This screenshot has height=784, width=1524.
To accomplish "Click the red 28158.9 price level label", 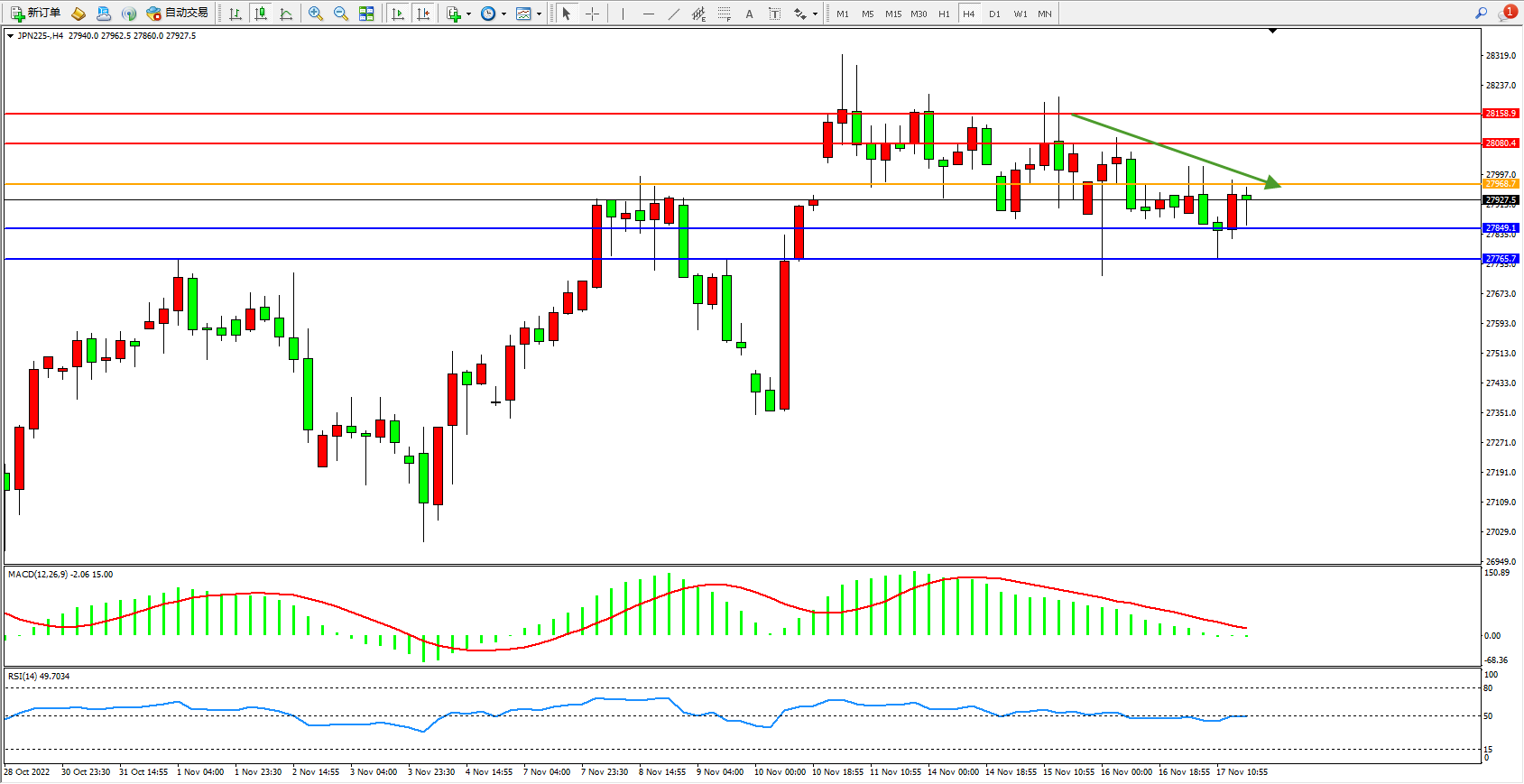I will pos(1501,114).
